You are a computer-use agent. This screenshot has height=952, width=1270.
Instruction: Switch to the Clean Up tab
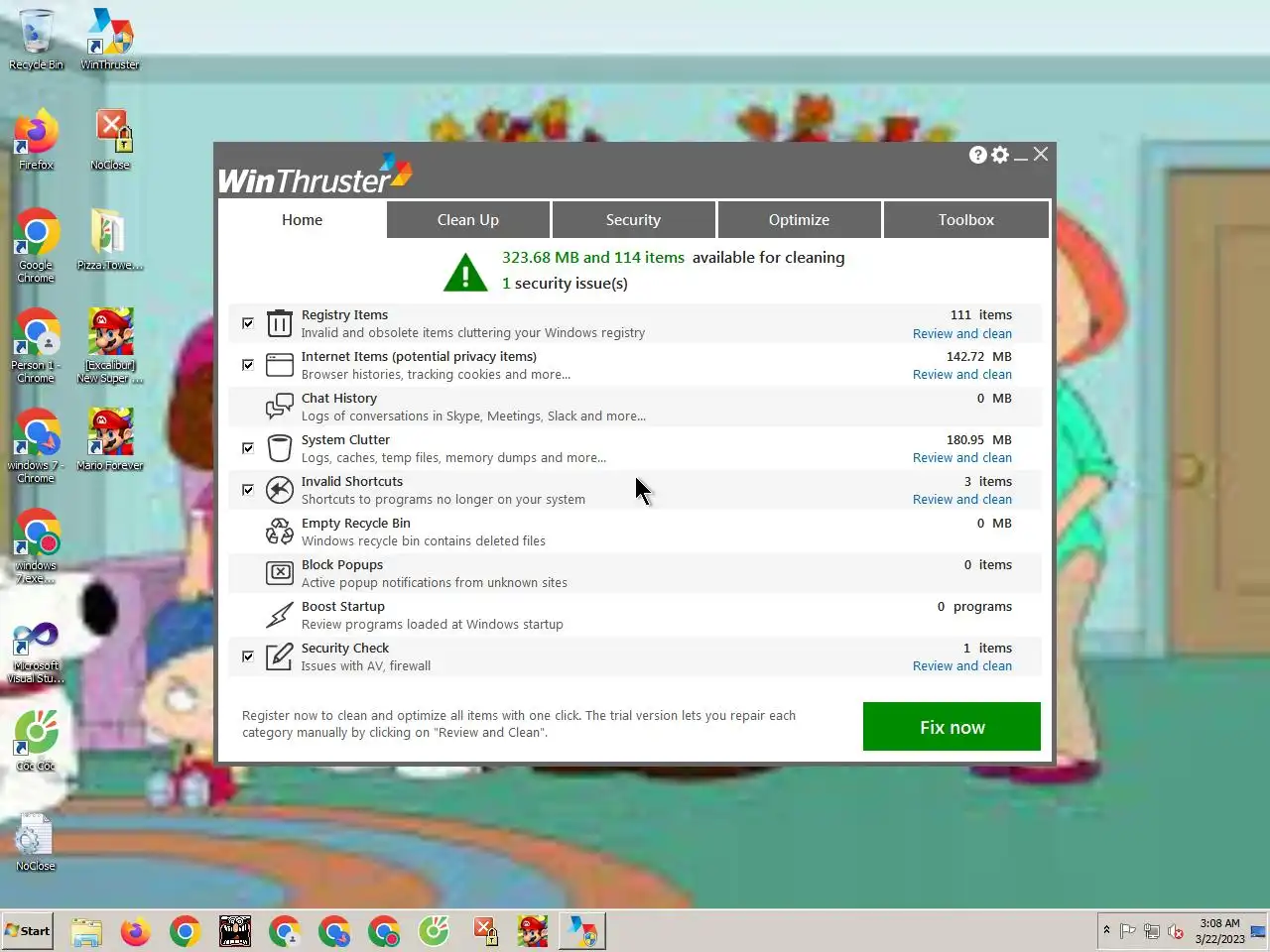pyautogui.click(x=468, y=220)
